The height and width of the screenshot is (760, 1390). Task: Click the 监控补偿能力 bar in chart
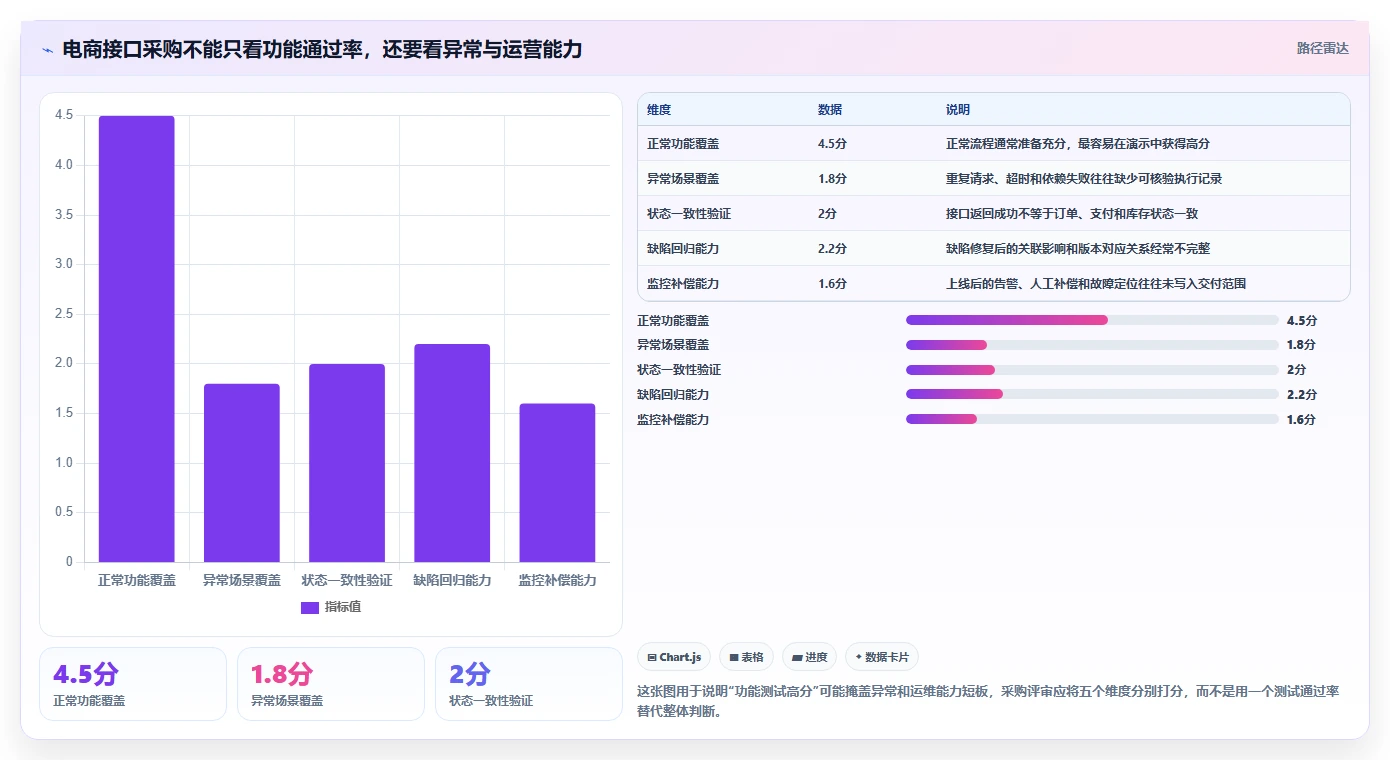(x=557, y=483)
